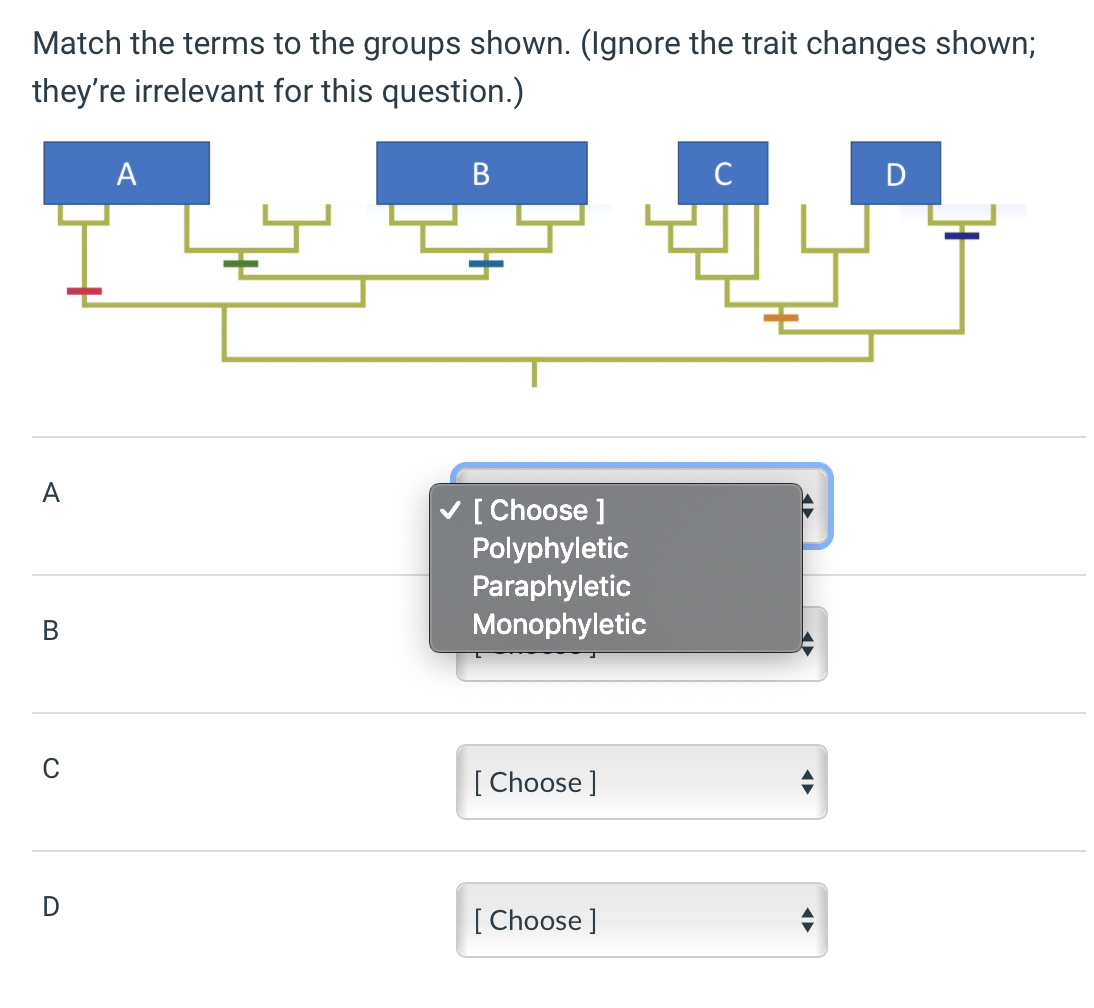Click the navy trait change marker
1094x1008 pixels.
962,236
